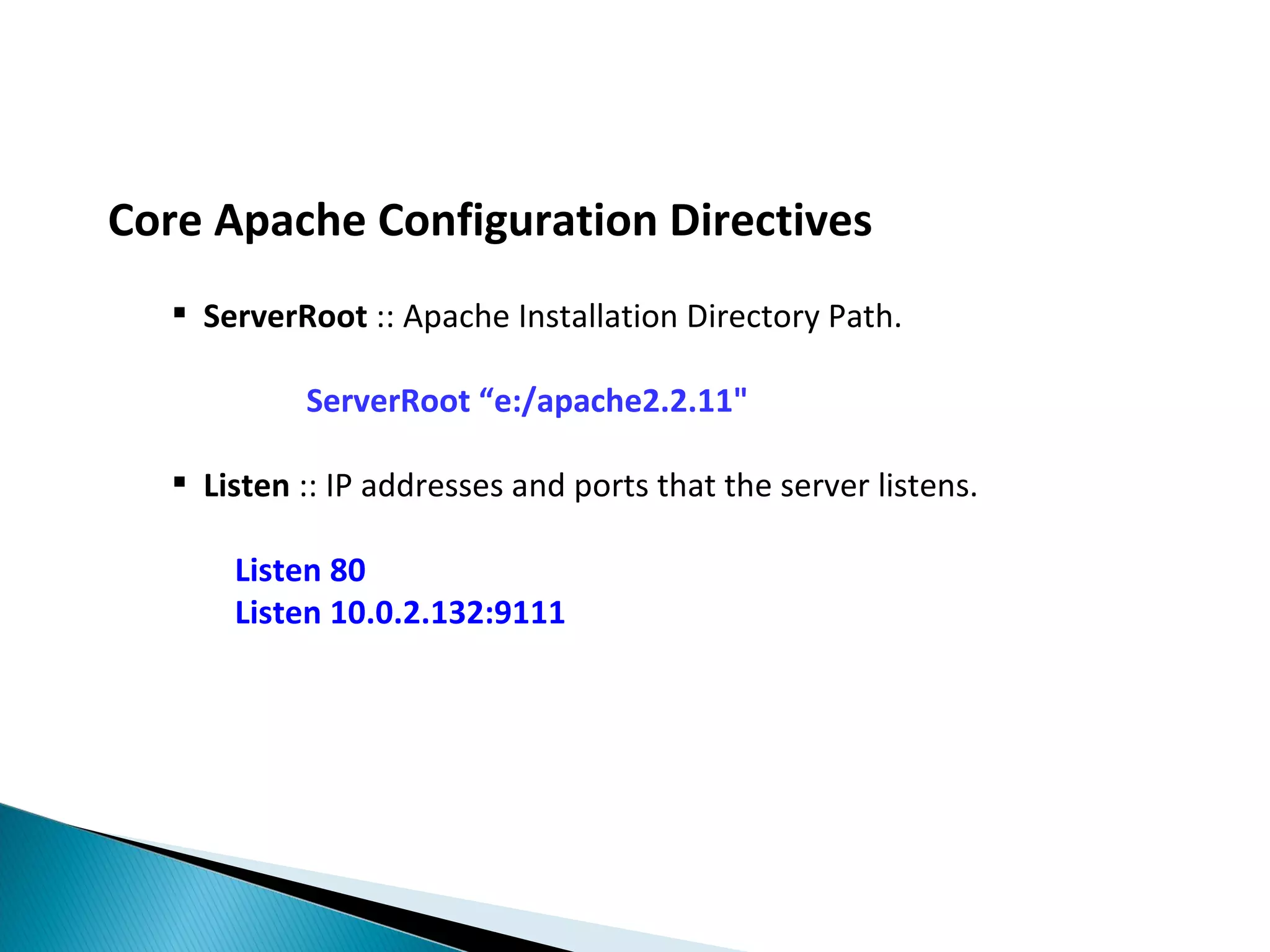
Task: Select the bold black ServerRoot term
Action: [x=285, y=317]
